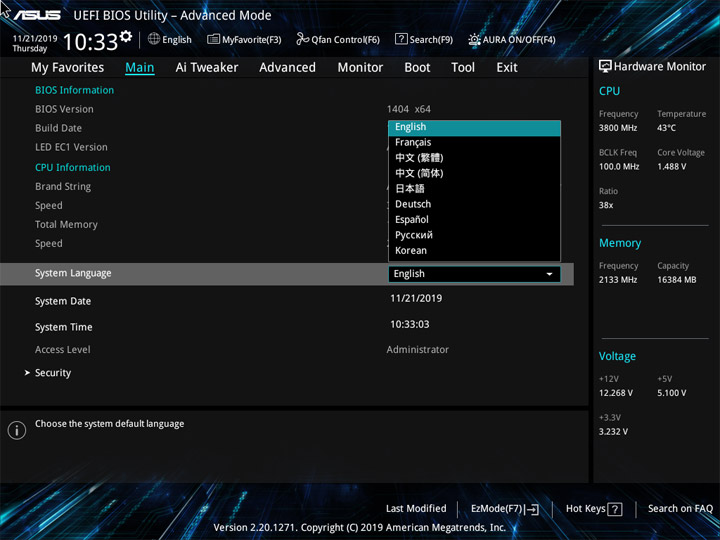Viewport: 720px width, 540px height.
Task: Click the System Language row label
Action: tap(73, 273)
